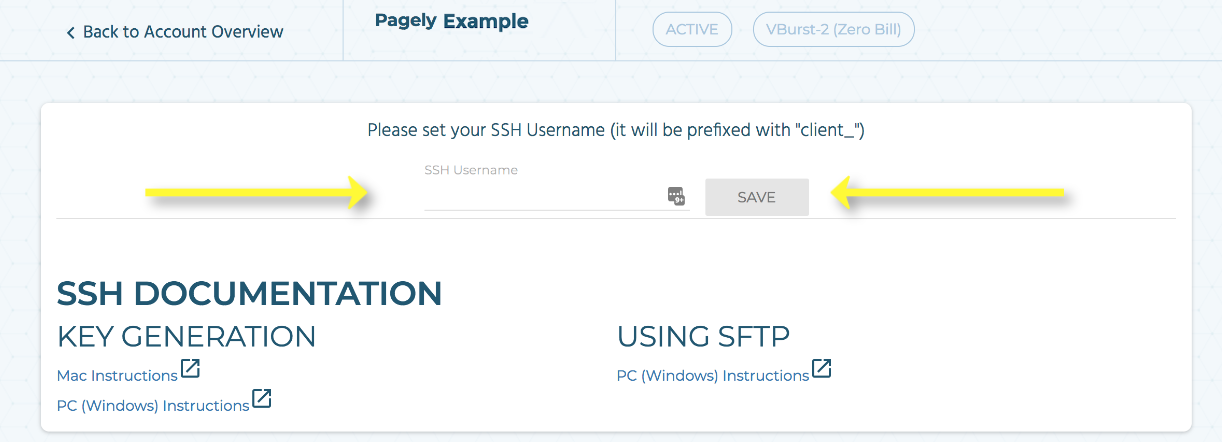This screenshot has height=442, width=1222.
Task: Go back to Account Overview
Action: (x=175, y=32)
